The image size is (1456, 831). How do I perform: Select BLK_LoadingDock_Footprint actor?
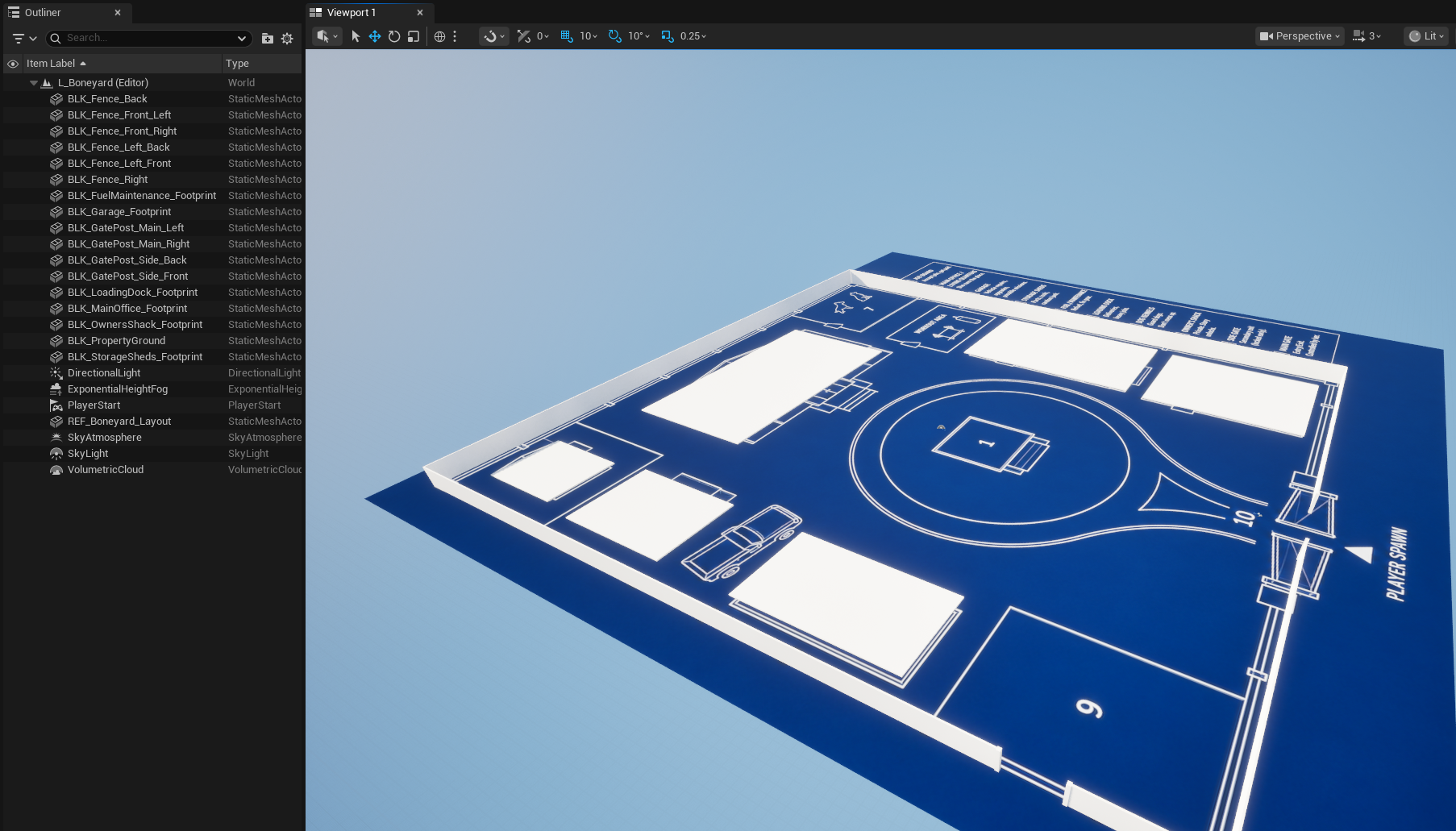(132, 293)
